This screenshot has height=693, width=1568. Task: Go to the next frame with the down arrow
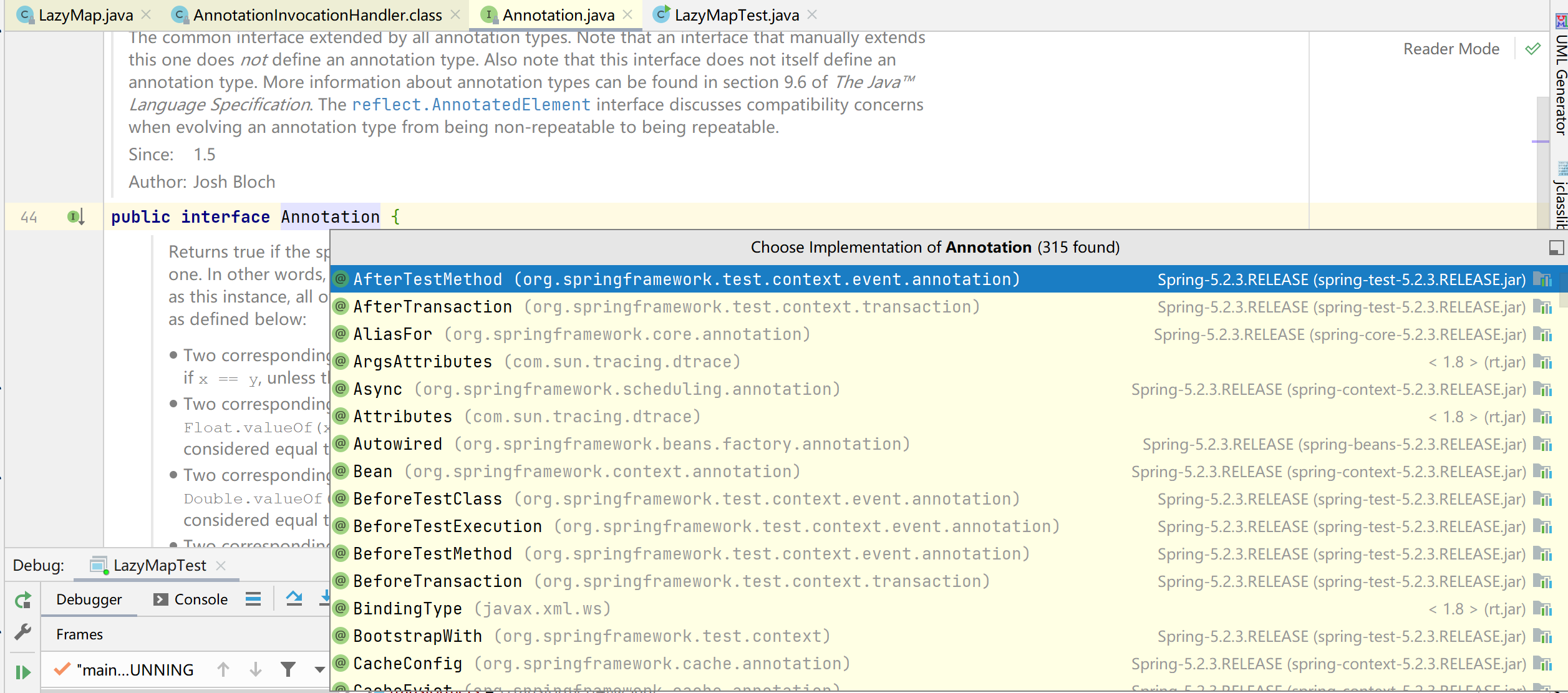(256, 670)
